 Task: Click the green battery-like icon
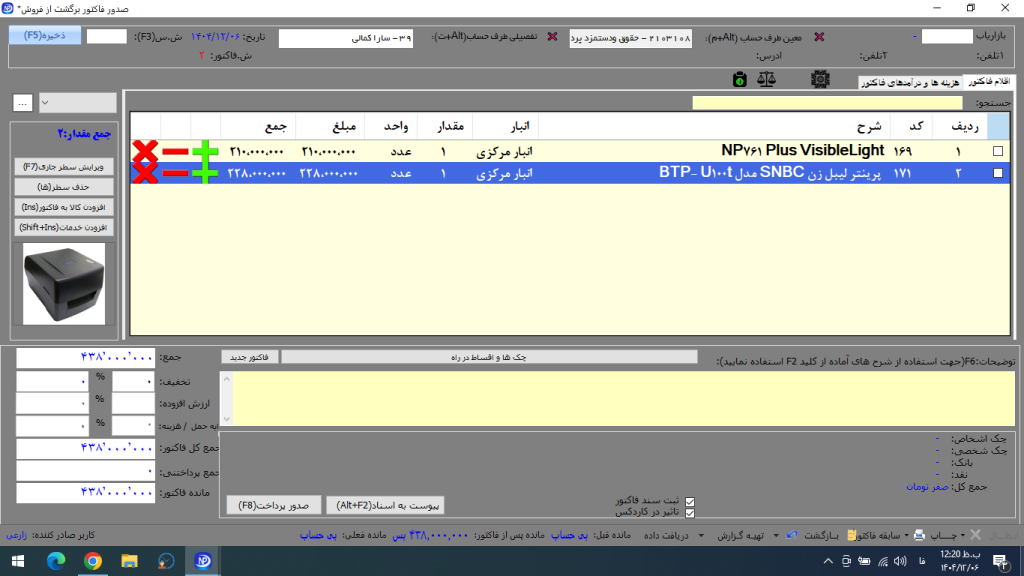pyautogui.click(x=738, y=79)
